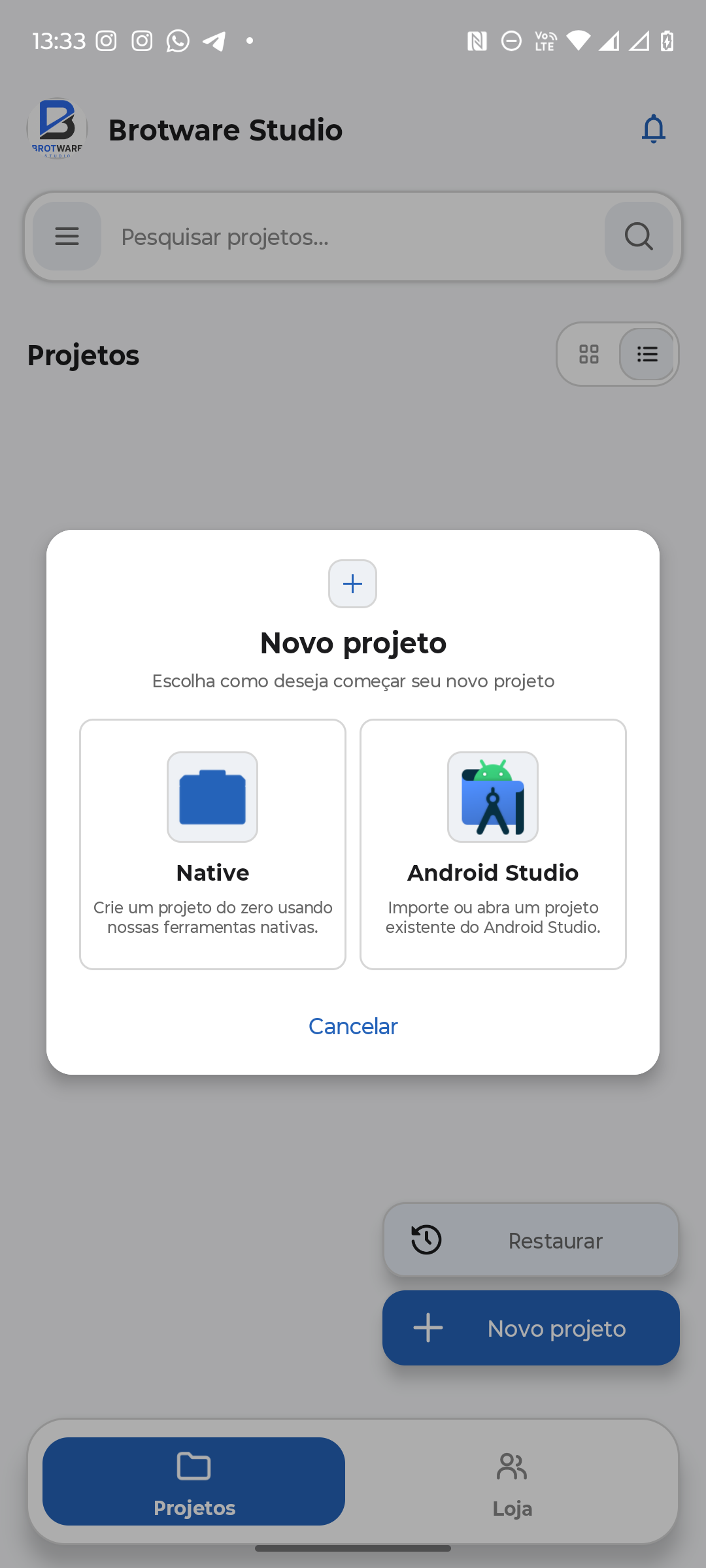The height and width of the screenshot is (1568, 706).
Task: Tap the WhatsApp status bar icon
Action: click(x=178, y=41)
